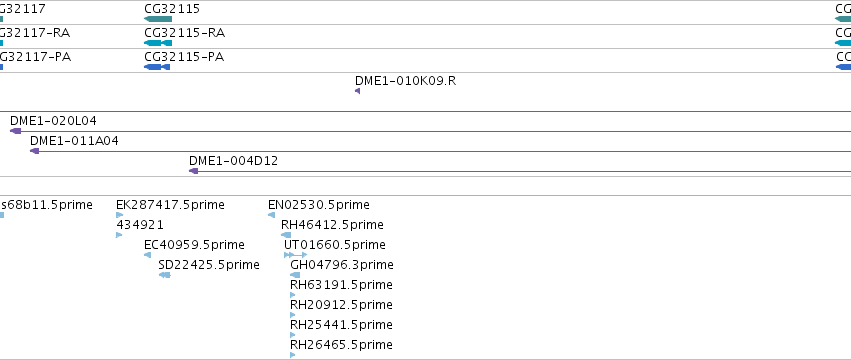Click the CG32117-RA transcript label
The height and width of the screenshot is (360, 851).
click(x=35, y=33)
